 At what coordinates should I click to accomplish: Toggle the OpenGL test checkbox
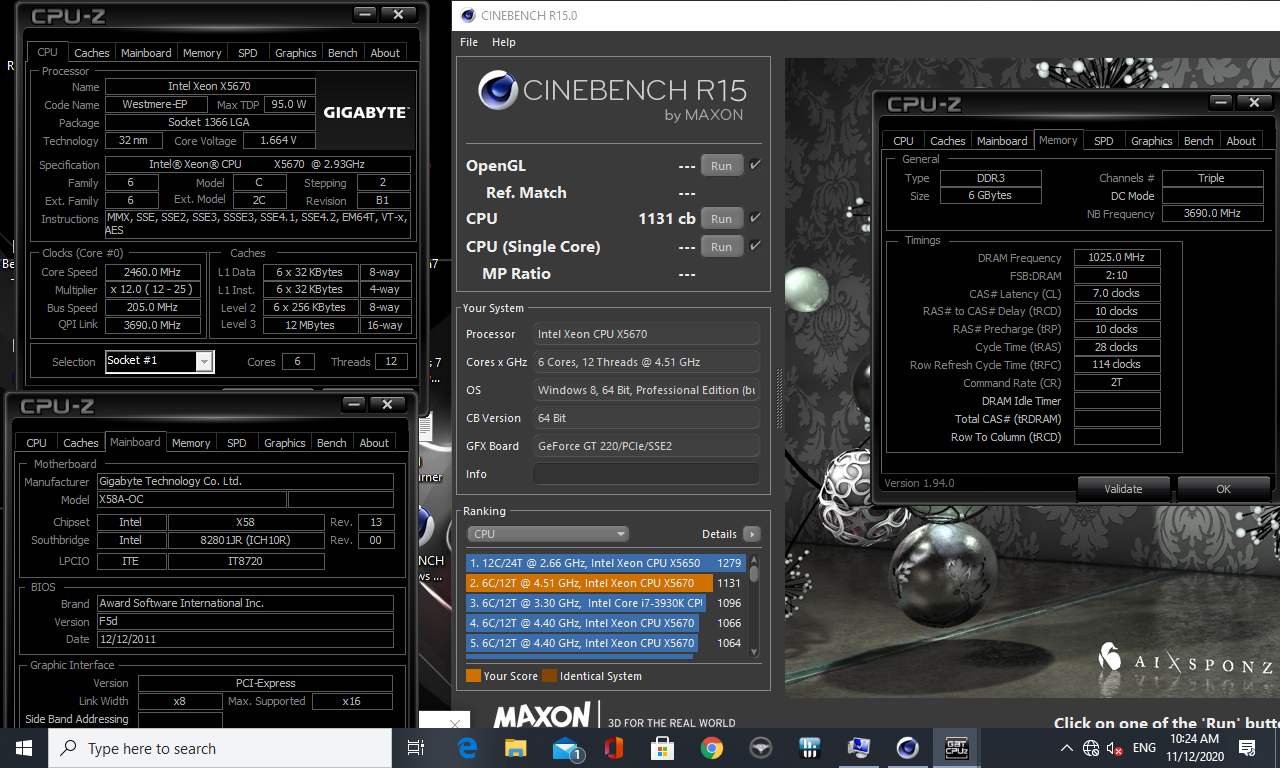click(755, 165)
